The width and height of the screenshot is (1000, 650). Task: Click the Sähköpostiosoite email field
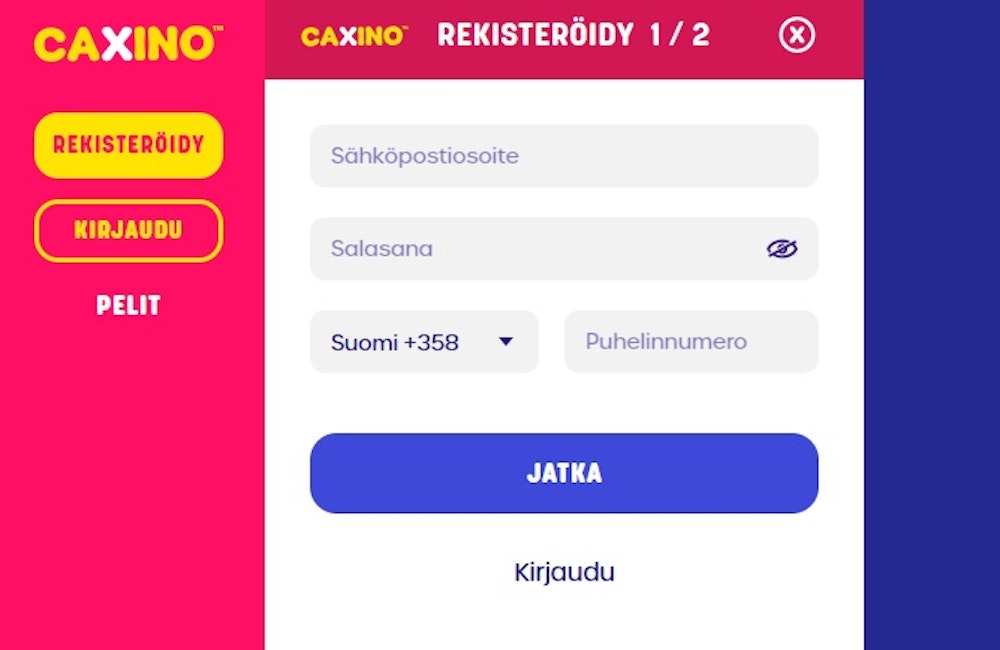564,155
